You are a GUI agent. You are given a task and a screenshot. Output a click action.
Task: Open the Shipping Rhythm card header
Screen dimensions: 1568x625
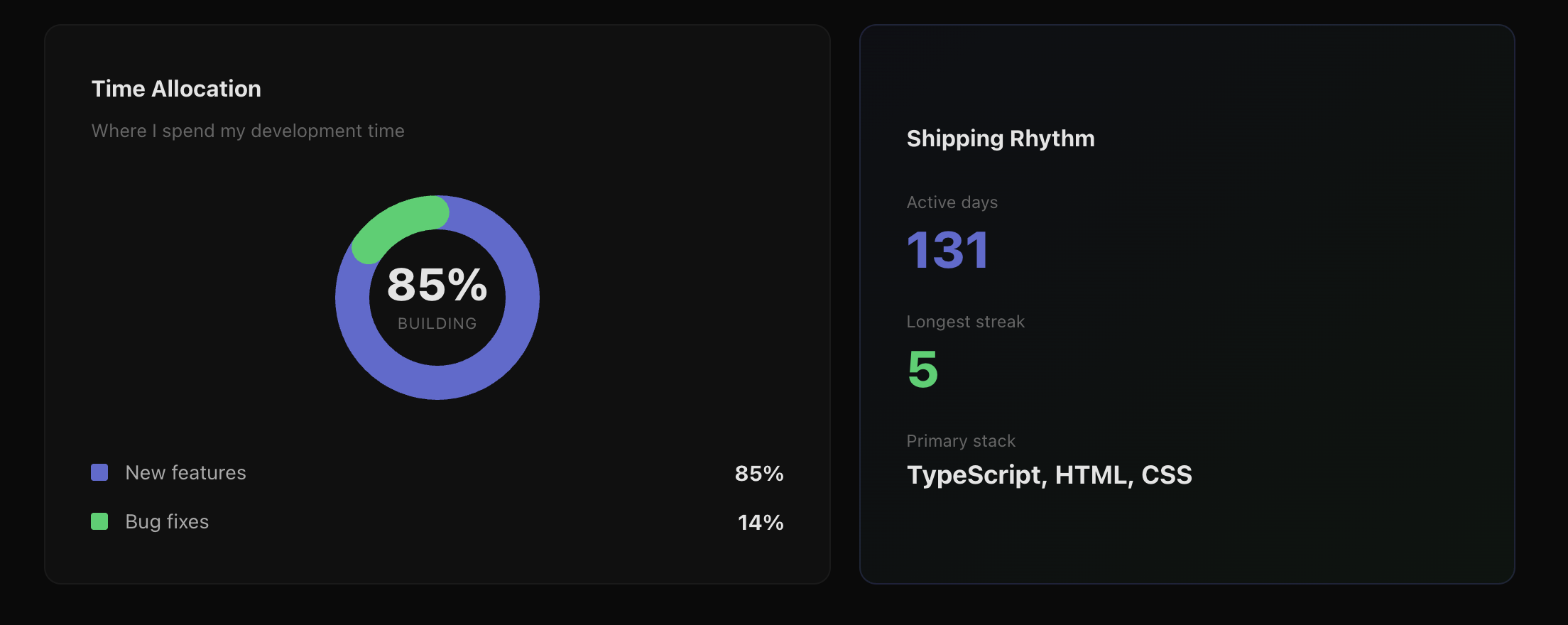(1000, 138)
